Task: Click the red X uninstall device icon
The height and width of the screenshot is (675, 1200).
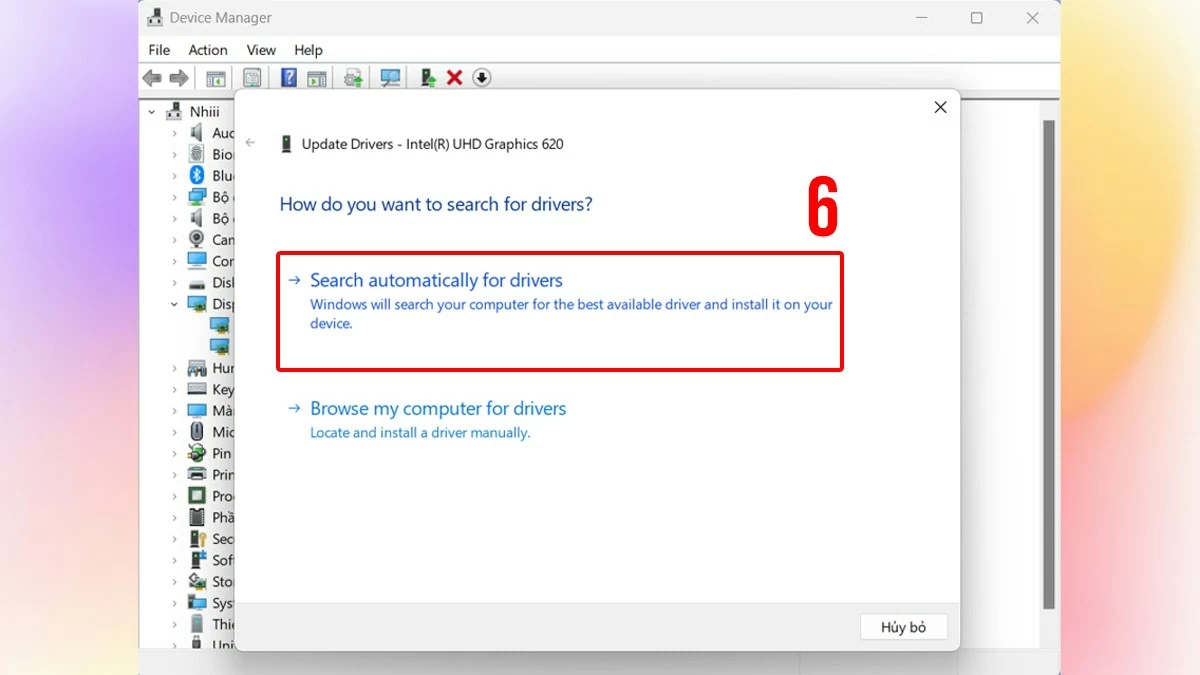Action: (454, 78)
